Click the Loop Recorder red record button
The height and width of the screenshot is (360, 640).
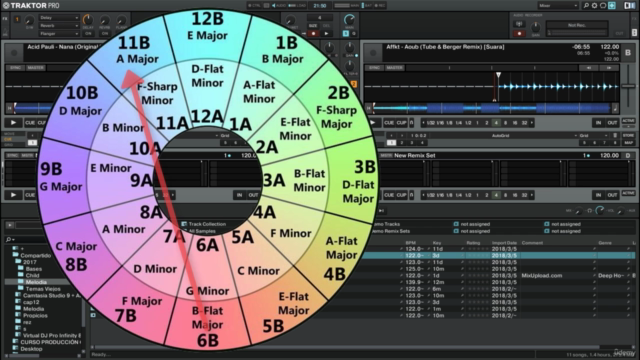click(x=313, y=33)
